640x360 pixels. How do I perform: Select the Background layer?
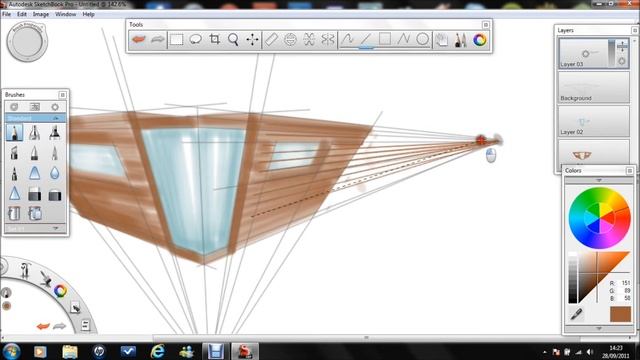594,87
